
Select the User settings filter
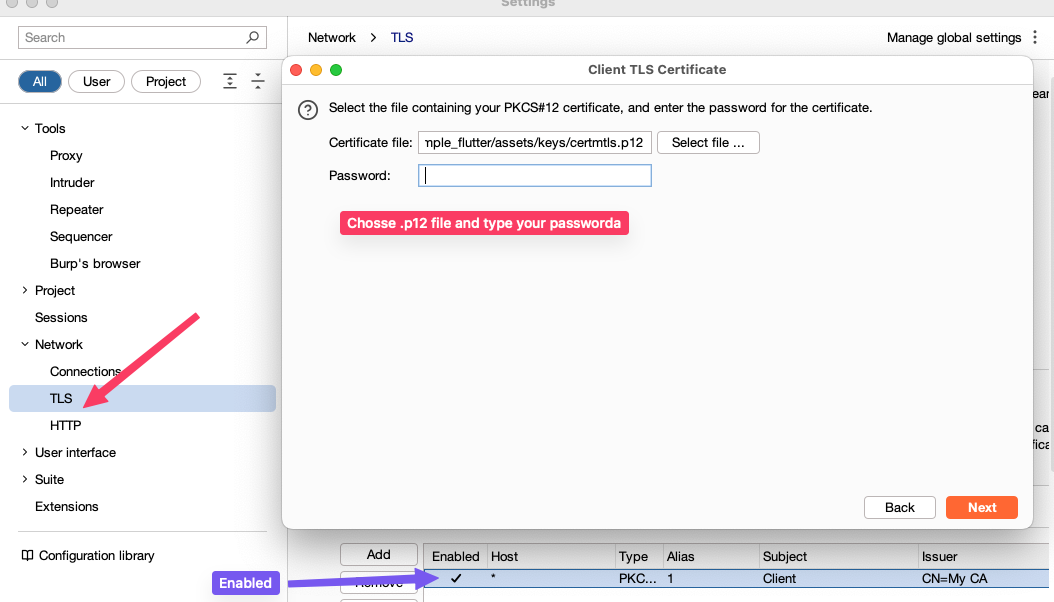click(97, 82)
